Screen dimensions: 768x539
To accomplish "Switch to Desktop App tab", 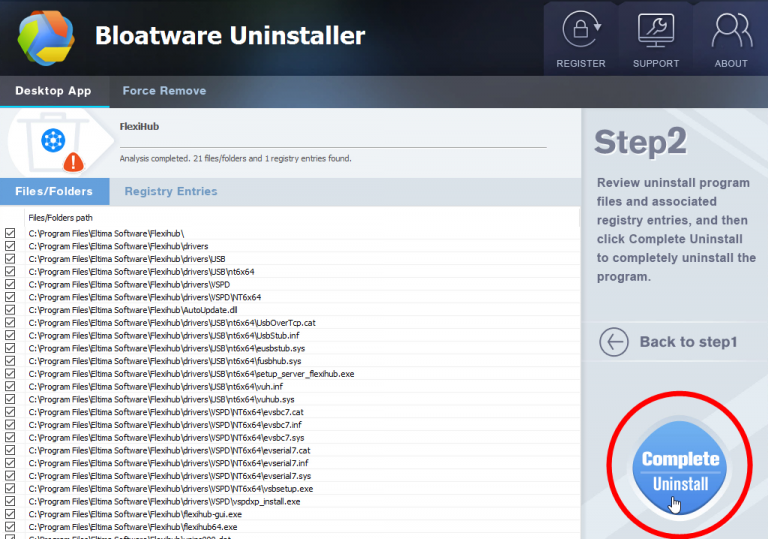I will (x=53, y=91).
